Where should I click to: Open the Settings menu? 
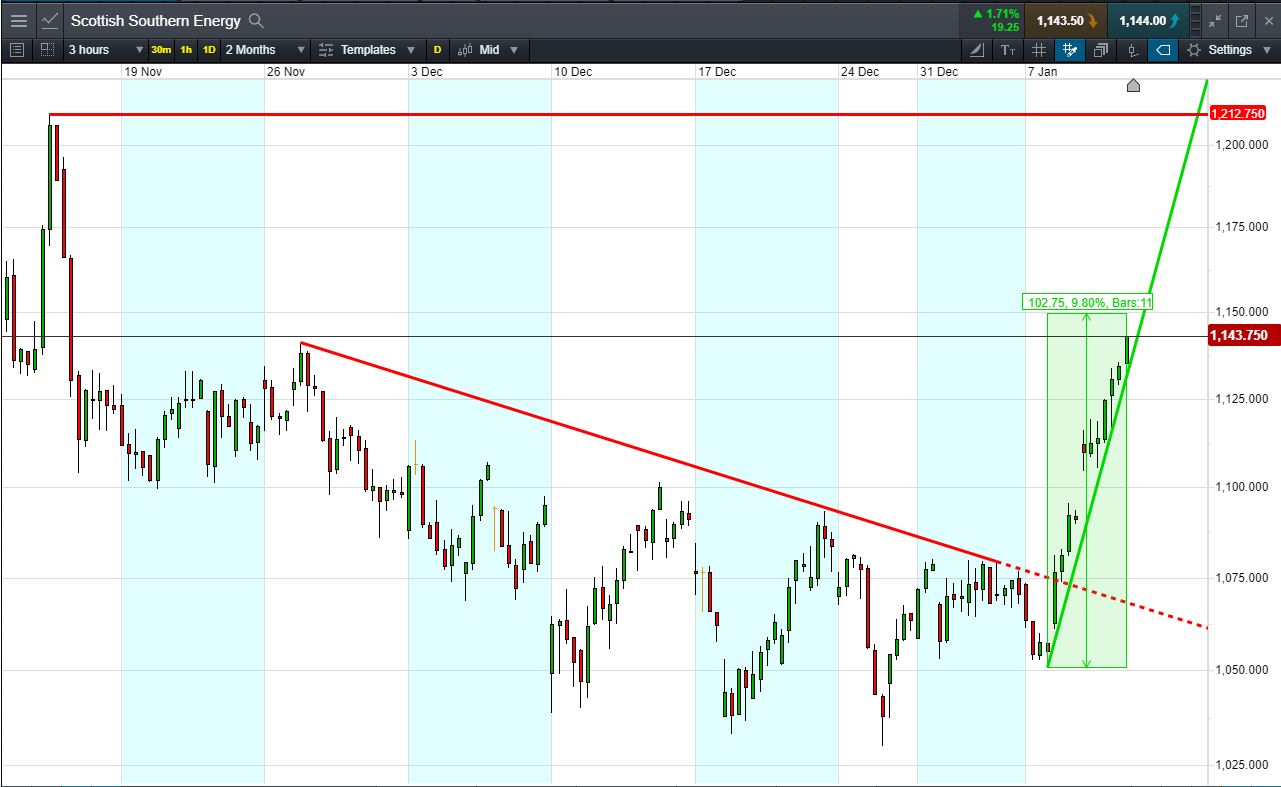tap(1220, 50)
